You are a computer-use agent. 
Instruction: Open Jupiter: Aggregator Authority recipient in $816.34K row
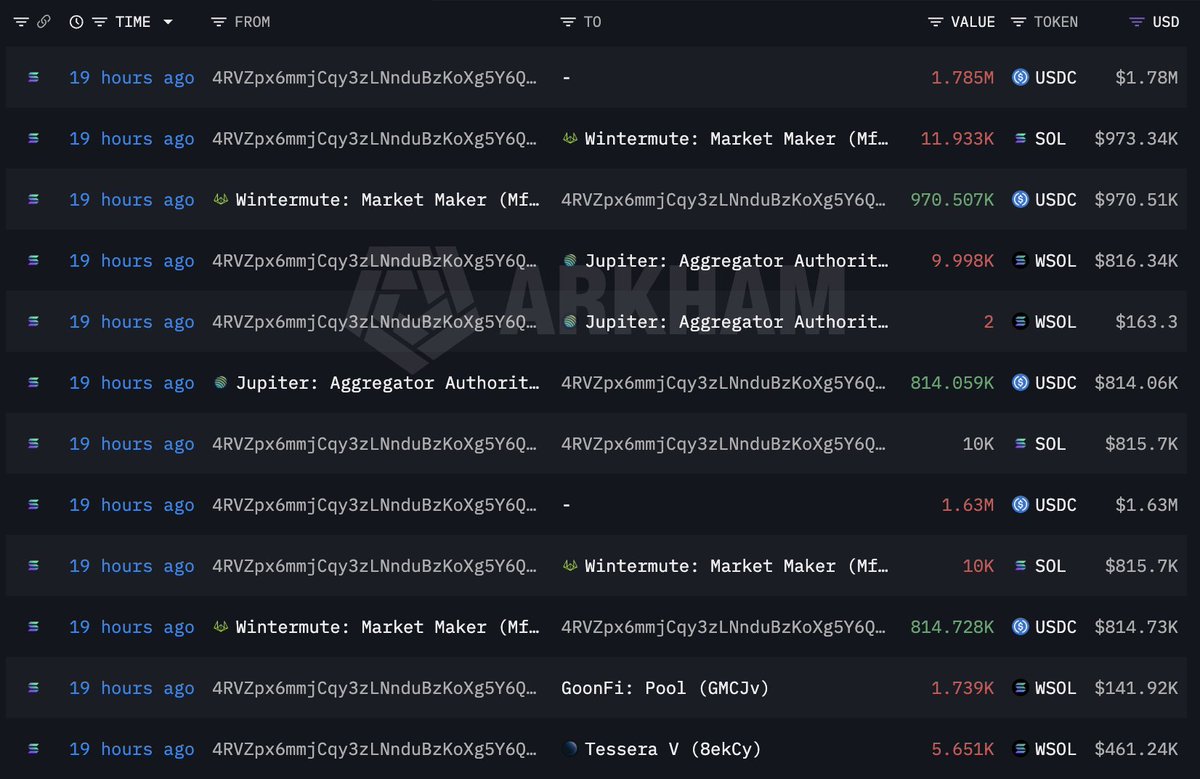pos(737,260)
